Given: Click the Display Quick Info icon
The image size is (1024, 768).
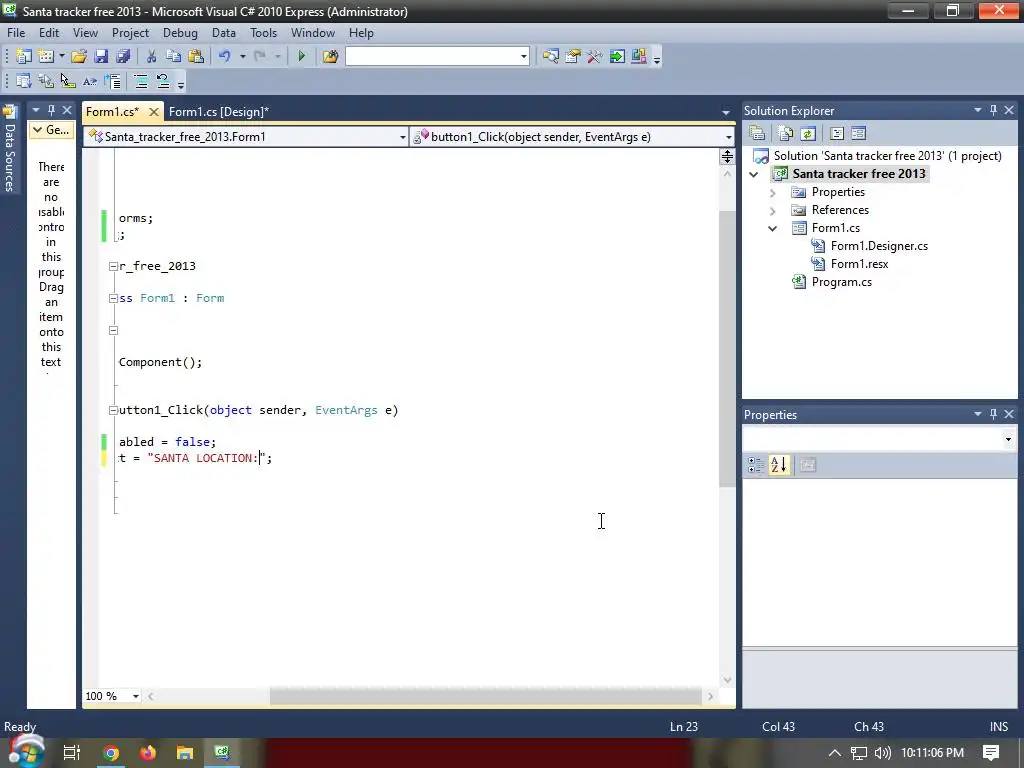Looking at the screenshot, I should [x=68, y=81].
